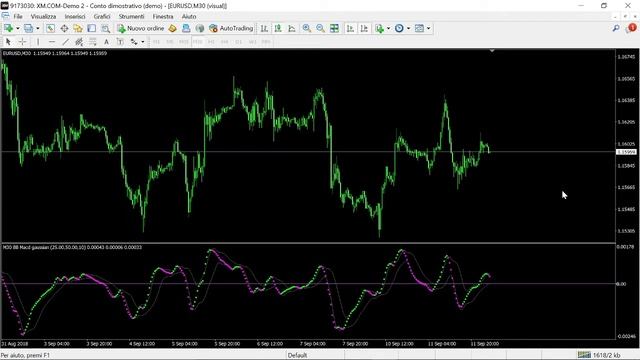Viewport: 640px width, 360px height.
Task: Open the Strategy Tester panel
Action: click(105, 28)
